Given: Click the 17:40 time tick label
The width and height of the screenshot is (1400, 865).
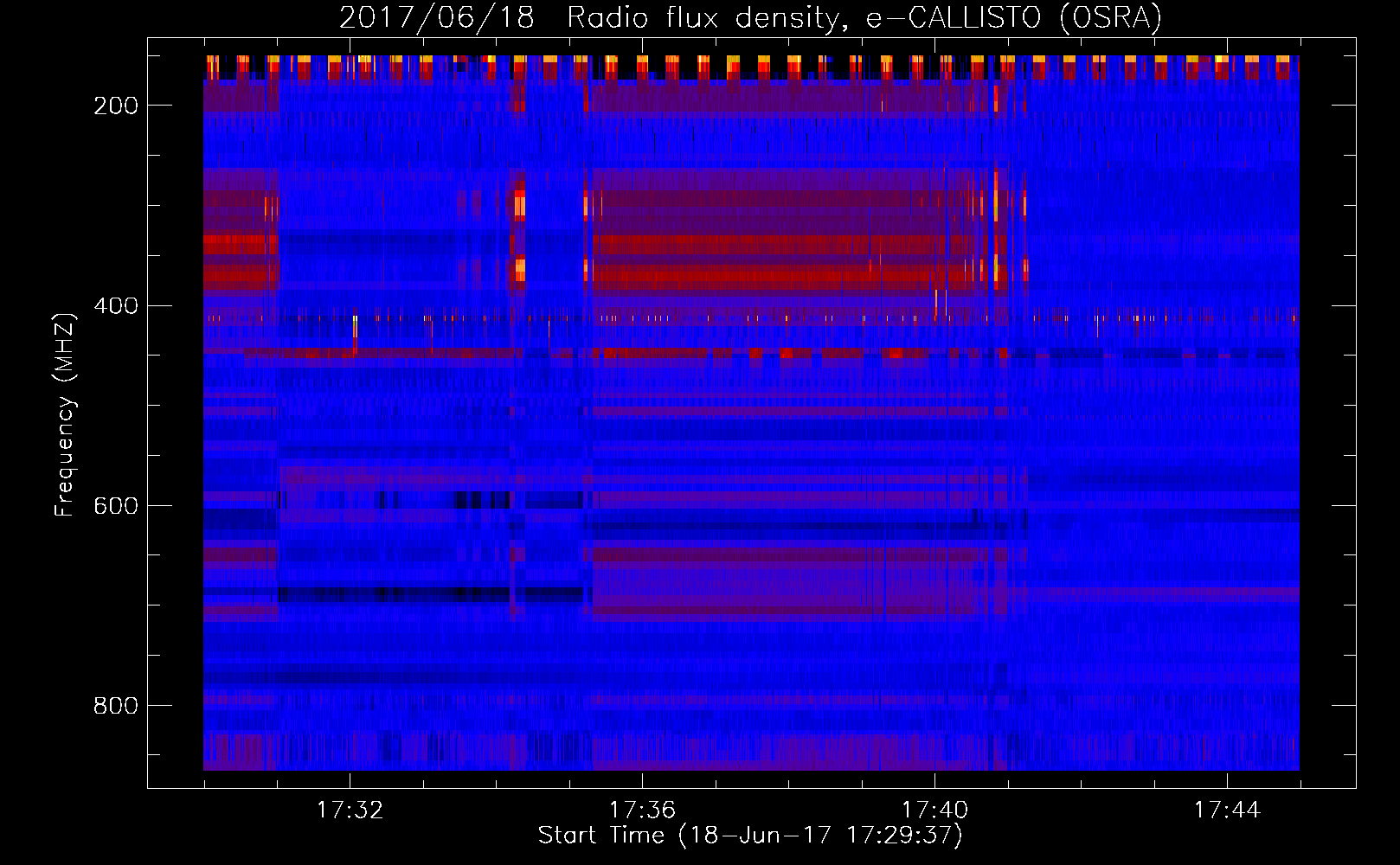Looking at the screenshot, I should (934, 811).
